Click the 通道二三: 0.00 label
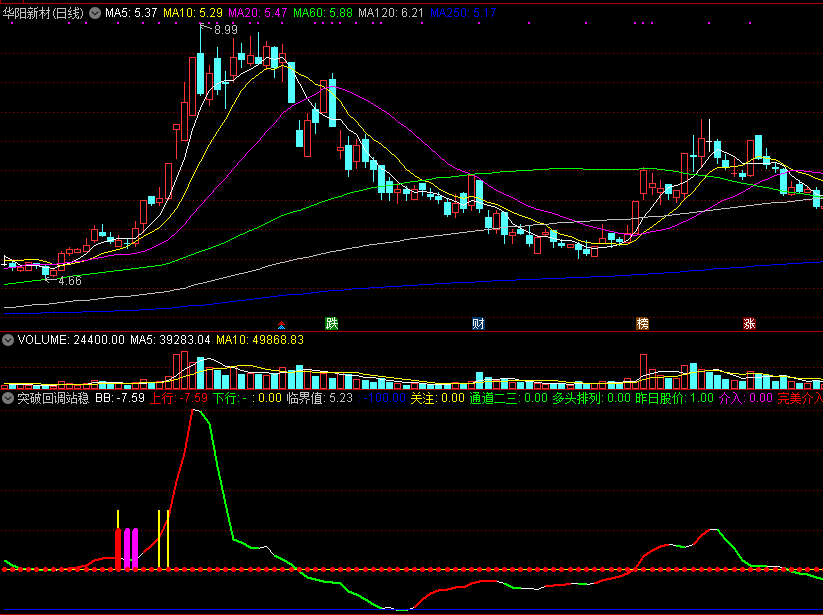 click(x=509, y=398)
